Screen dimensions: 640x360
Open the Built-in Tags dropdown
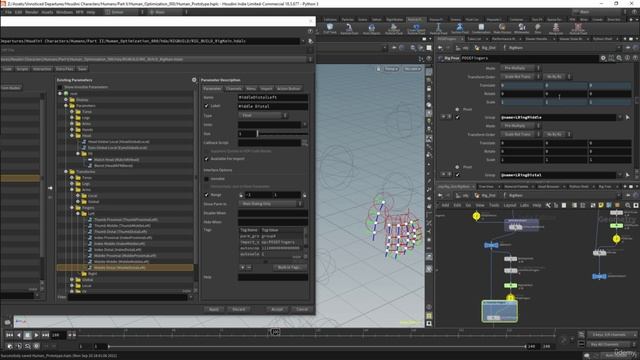pyautogui.click(x=291, y=268)
